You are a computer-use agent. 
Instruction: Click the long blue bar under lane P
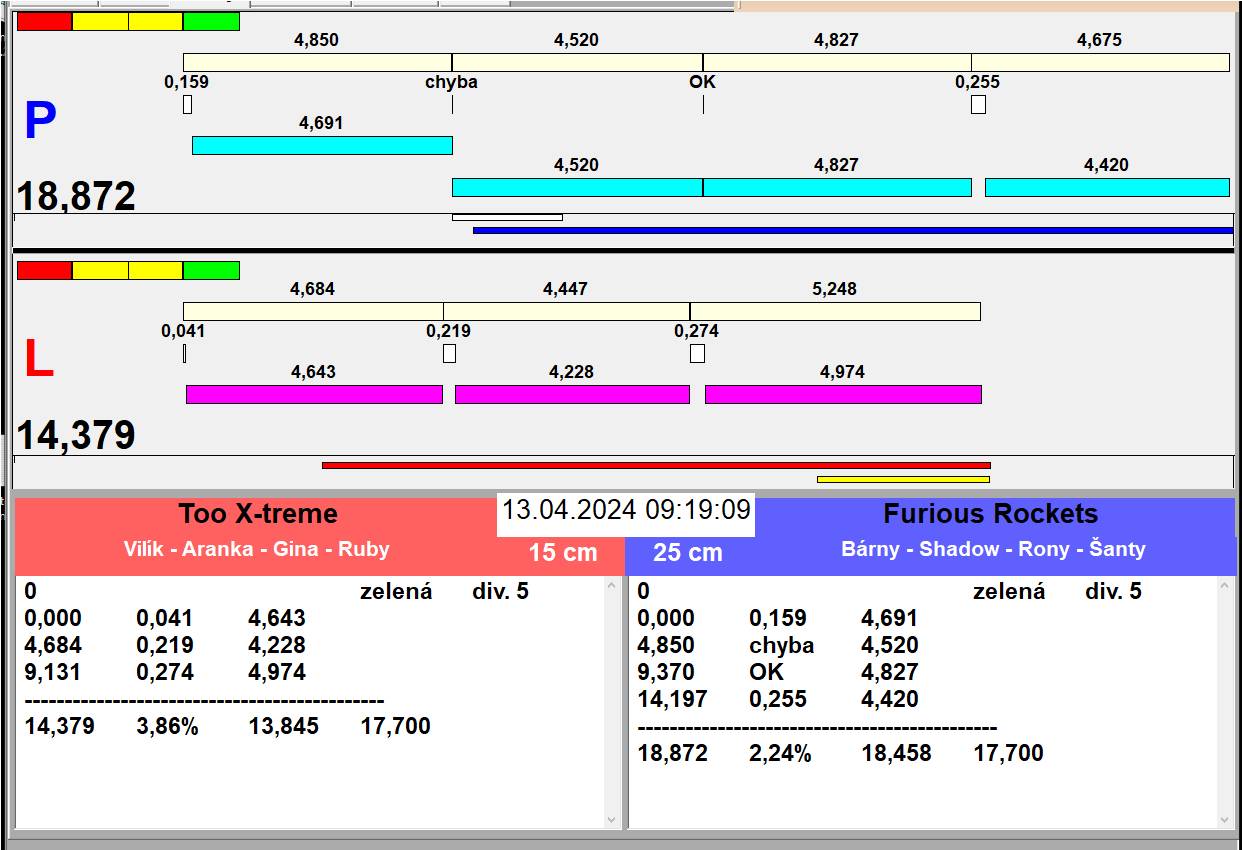pos(853,230)
